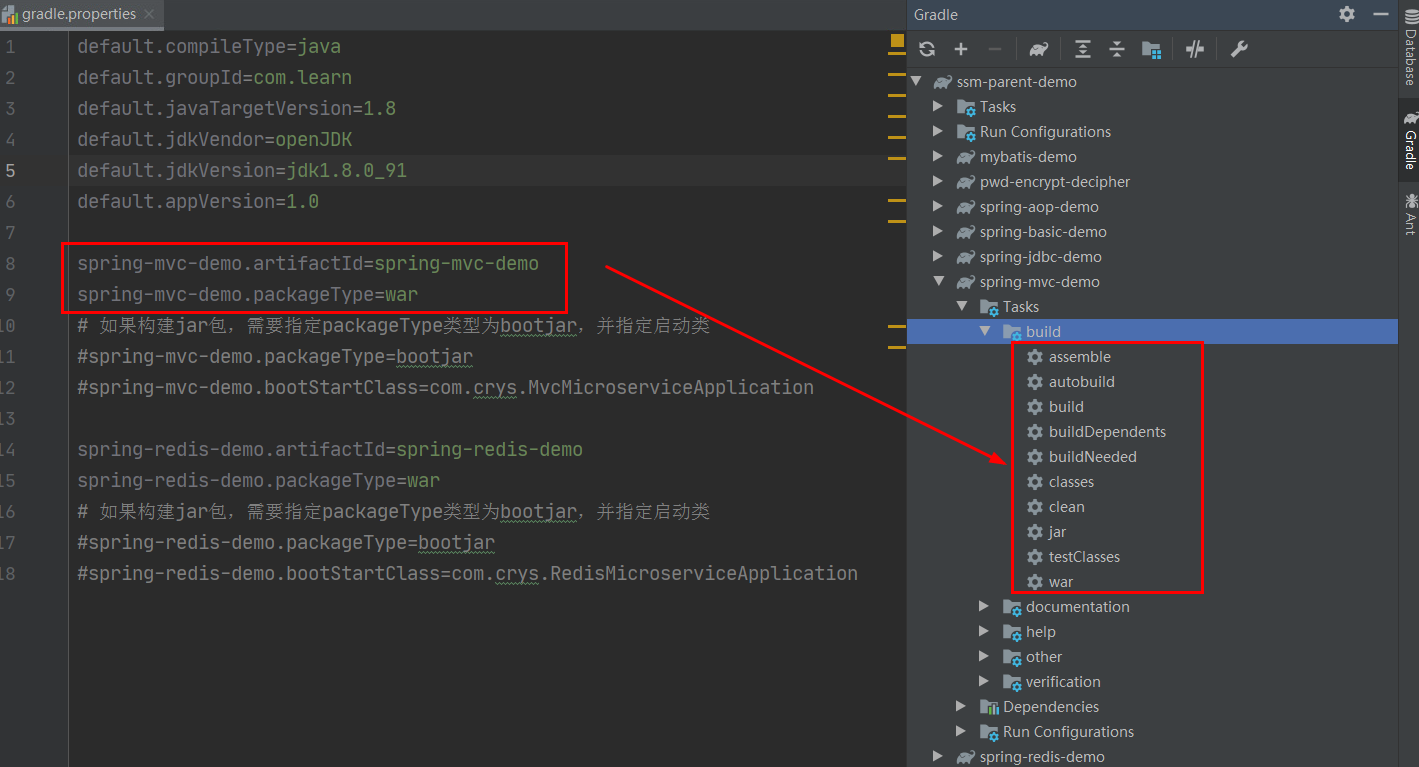Image resolution: width=1419 pixels, height=767 pixels.
Task: Expand the Dependencies node
Action: [961, 707]
